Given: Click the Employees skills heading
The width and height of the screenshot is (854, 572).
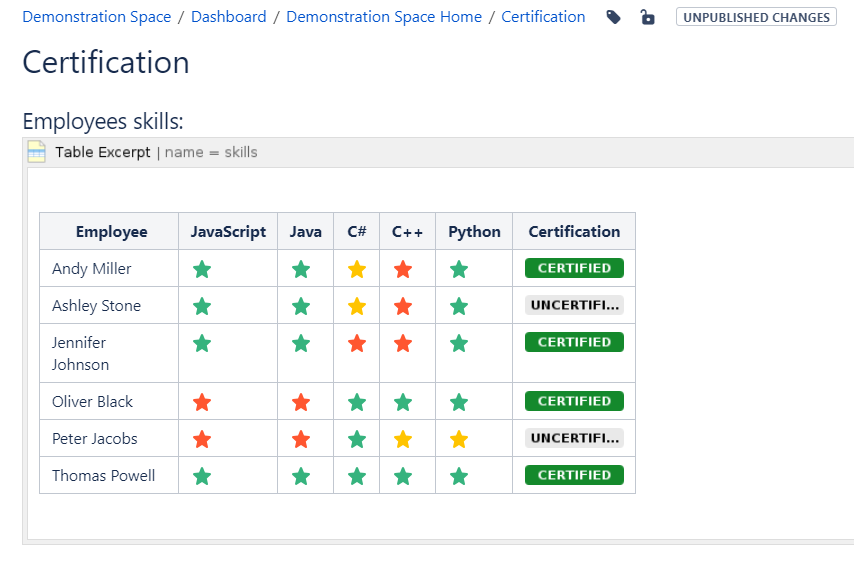Looking at the screenshot, I should 103,121.
